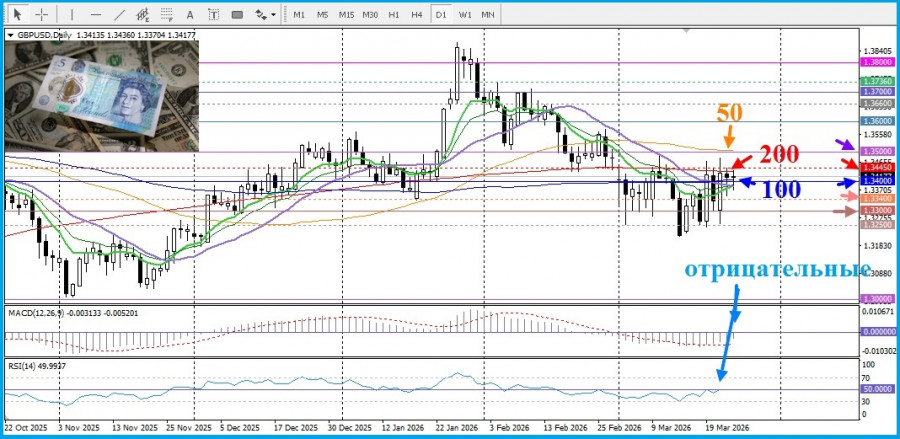Expand the GBPUSD,Daily chart title triangle
Viewport: 900px width, 439px height.
10,36
